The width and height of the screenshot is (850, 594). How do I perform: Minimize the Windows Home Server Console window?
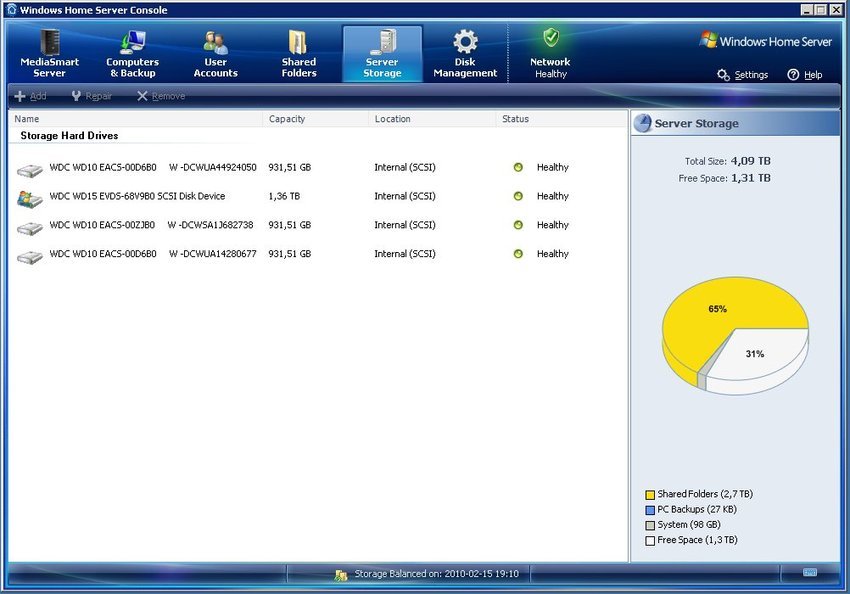tap(807, 10)
